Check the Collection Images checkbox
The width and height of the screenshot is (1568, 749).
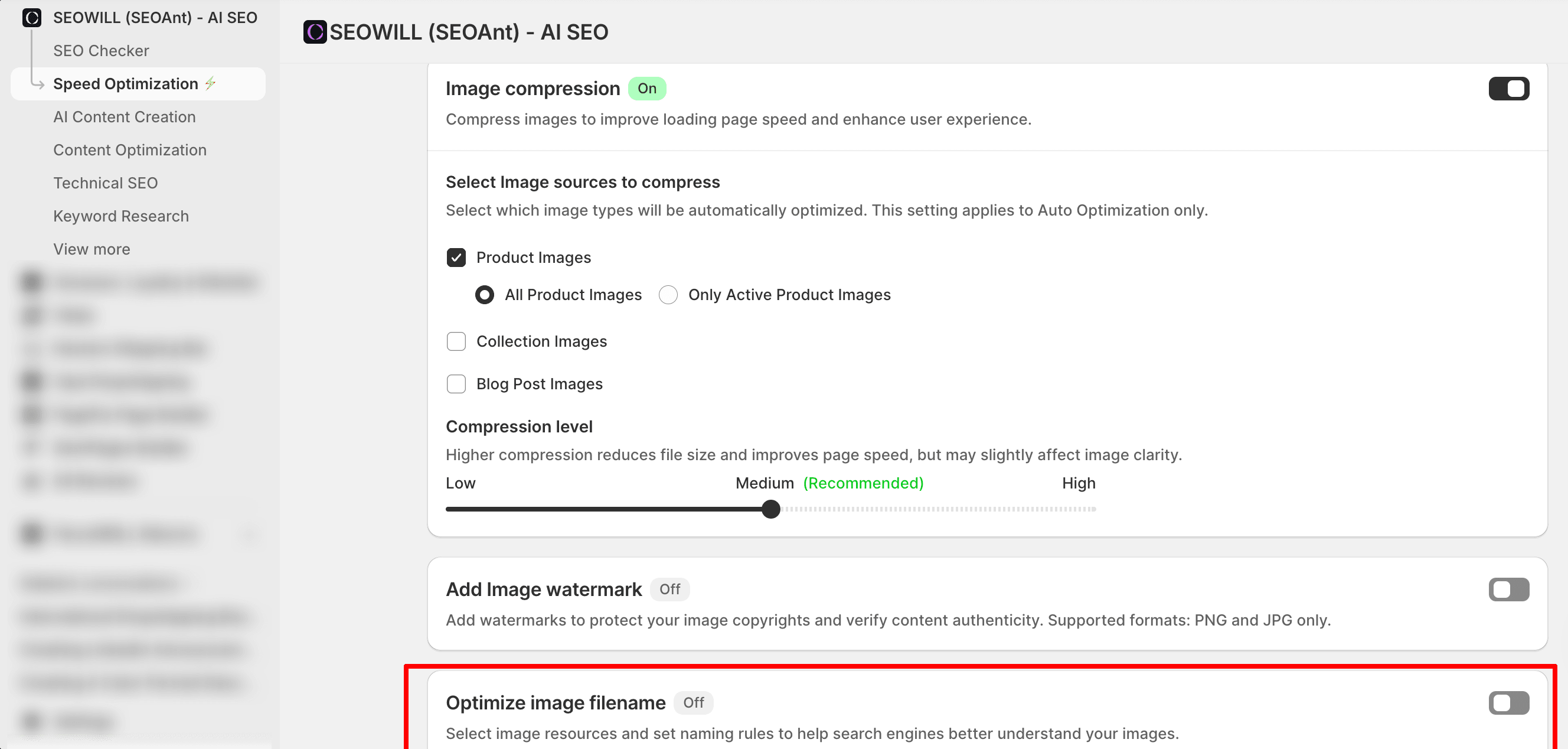point(456,341)
